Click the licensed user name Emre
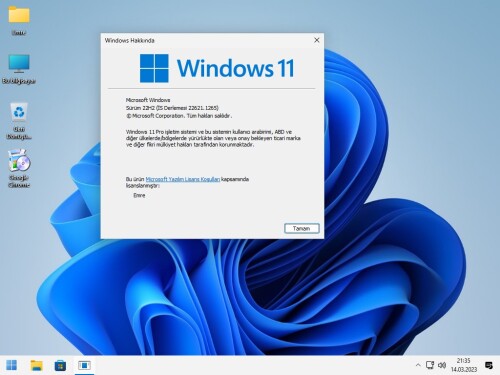Screen dimensions: 500x375 [x=139, y=195]
